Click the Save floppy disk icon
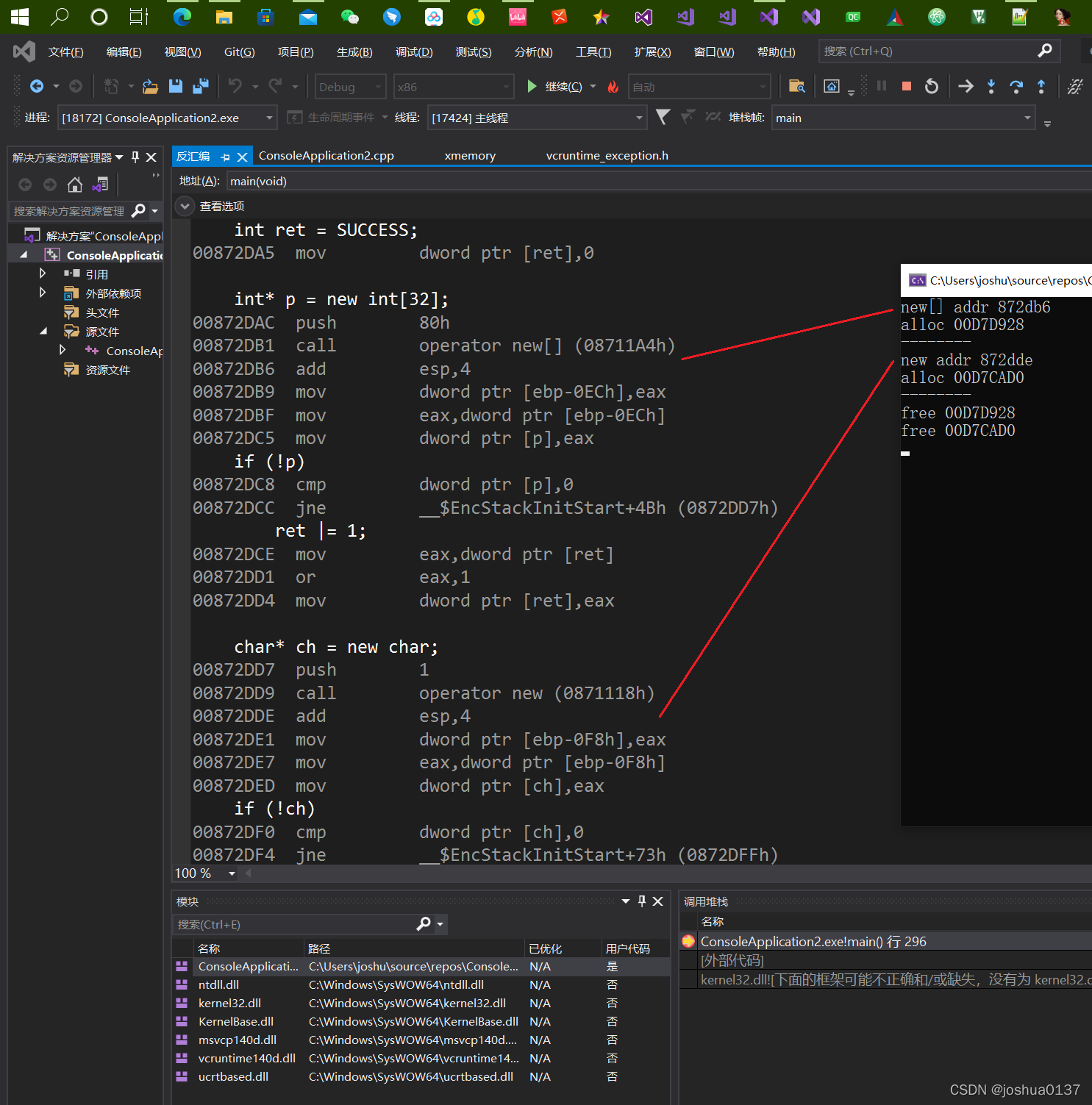The height and width of the screenshot is (1105, 1092). [x=176, y=87]
